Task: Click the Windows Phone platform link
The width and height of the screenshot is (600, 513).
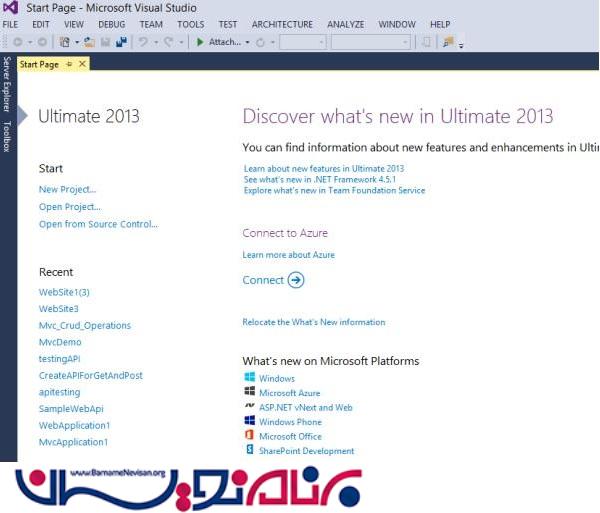Action: pyautogui.click(x=290, y=422)
